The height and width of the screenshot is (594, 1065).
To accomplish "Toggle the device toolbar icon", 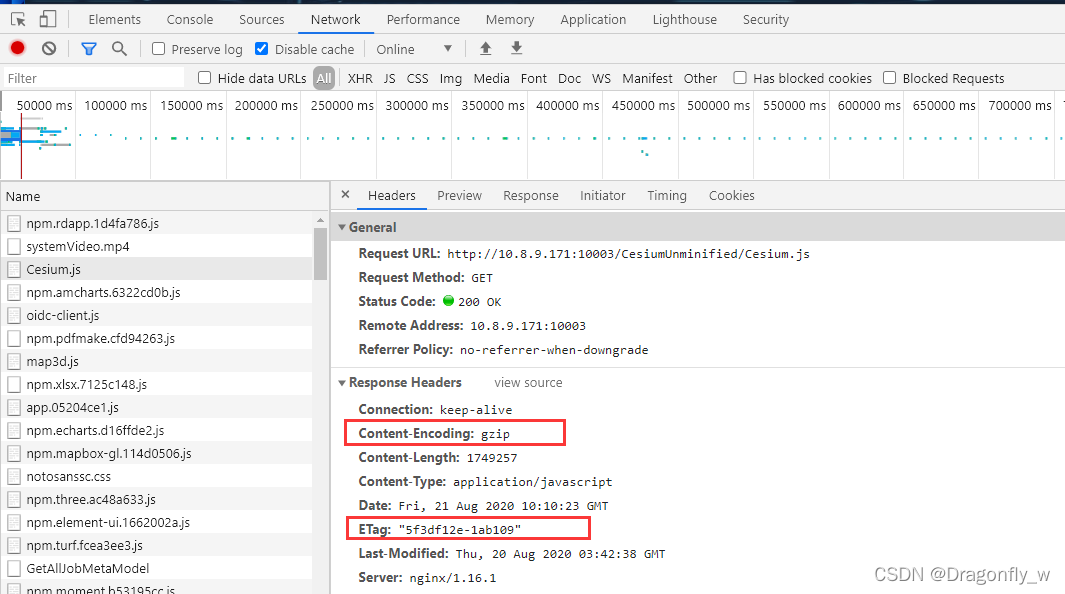I will pyautogui.click(x=48, y=19).
